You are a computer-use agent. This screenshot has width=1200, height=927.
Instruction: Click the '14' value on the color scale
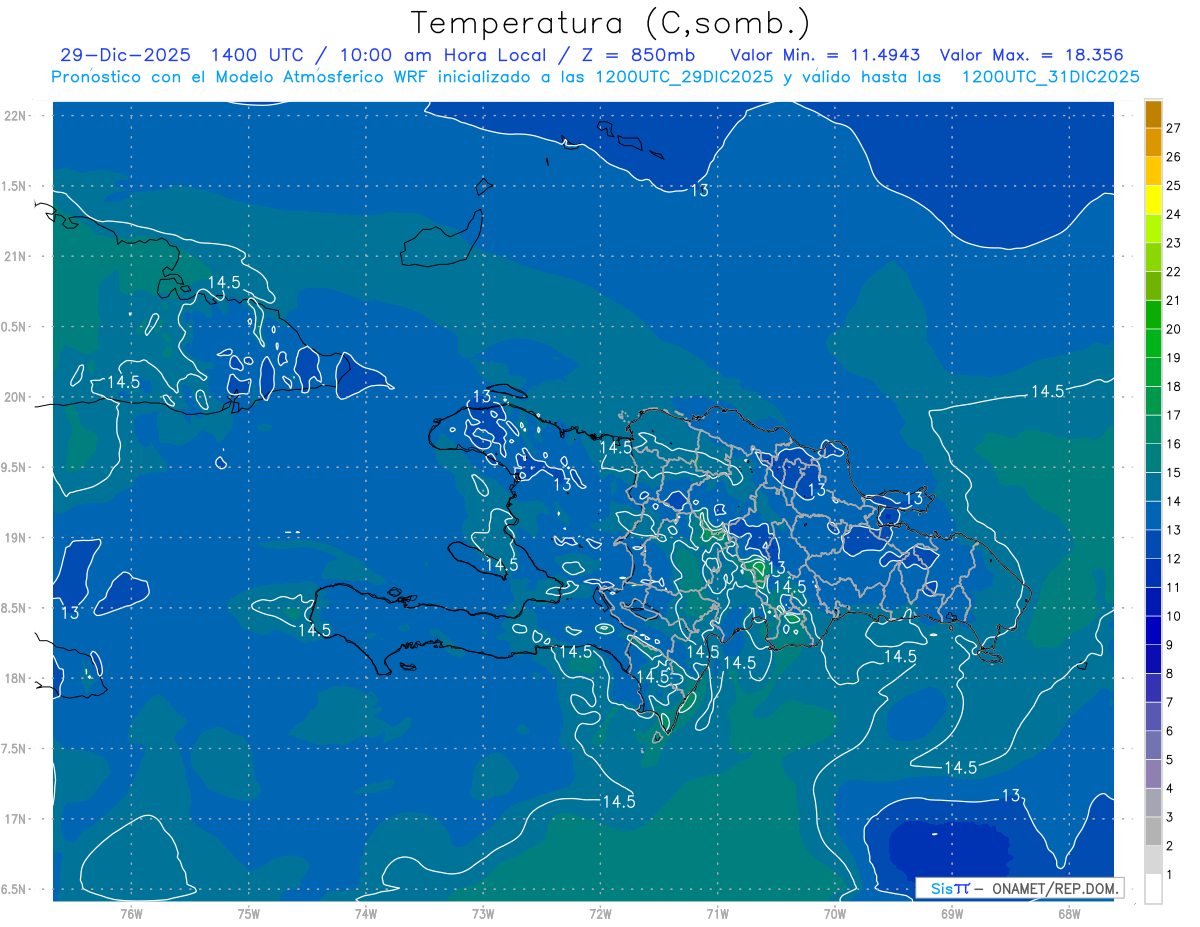click(x=1173, y=501)
